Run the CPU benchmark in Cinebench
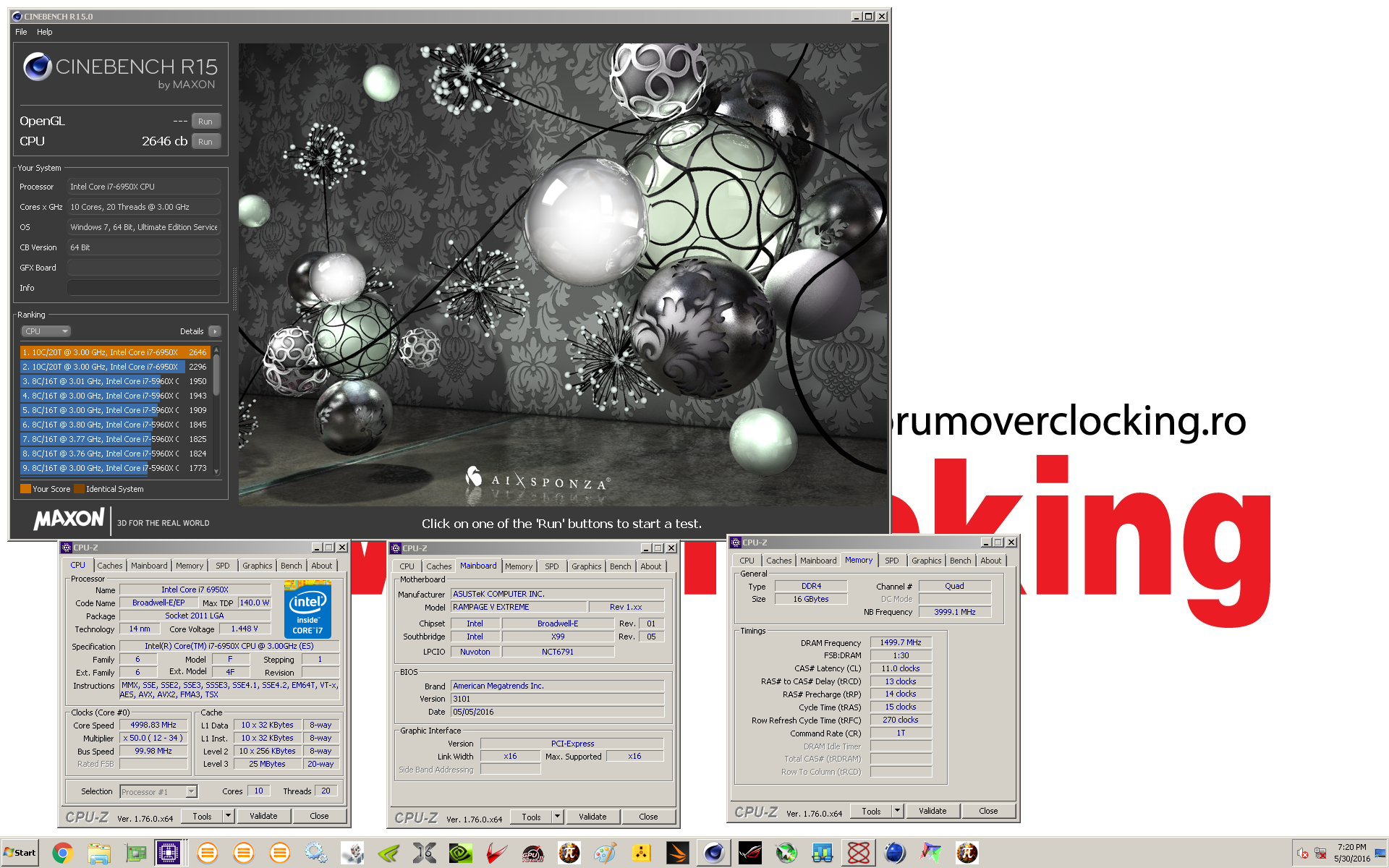This screenshot has height=868, width=1389. 205,142
